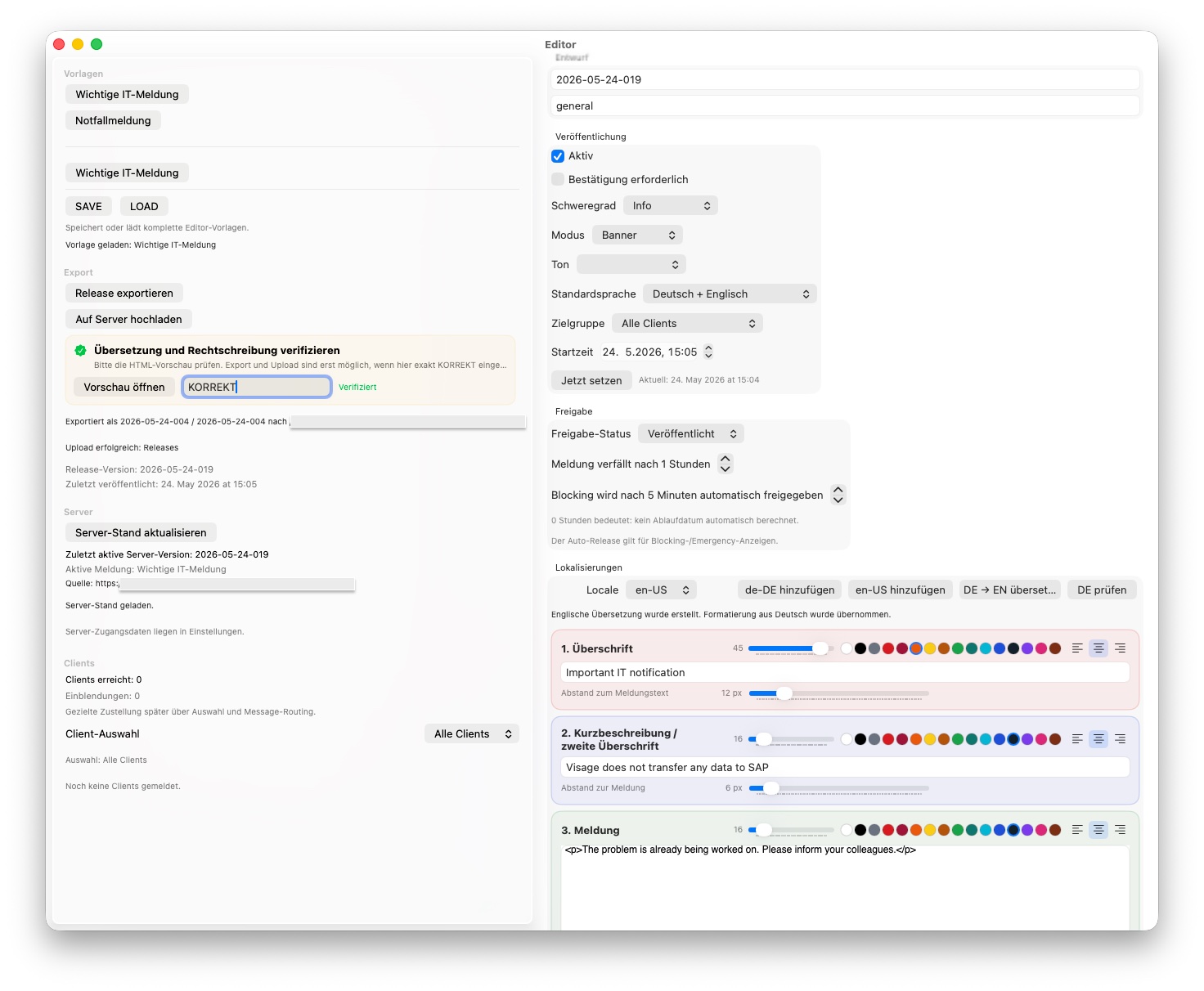
Task: Open the Modus Banner dropdown
Action: click(x=637, y=235)
